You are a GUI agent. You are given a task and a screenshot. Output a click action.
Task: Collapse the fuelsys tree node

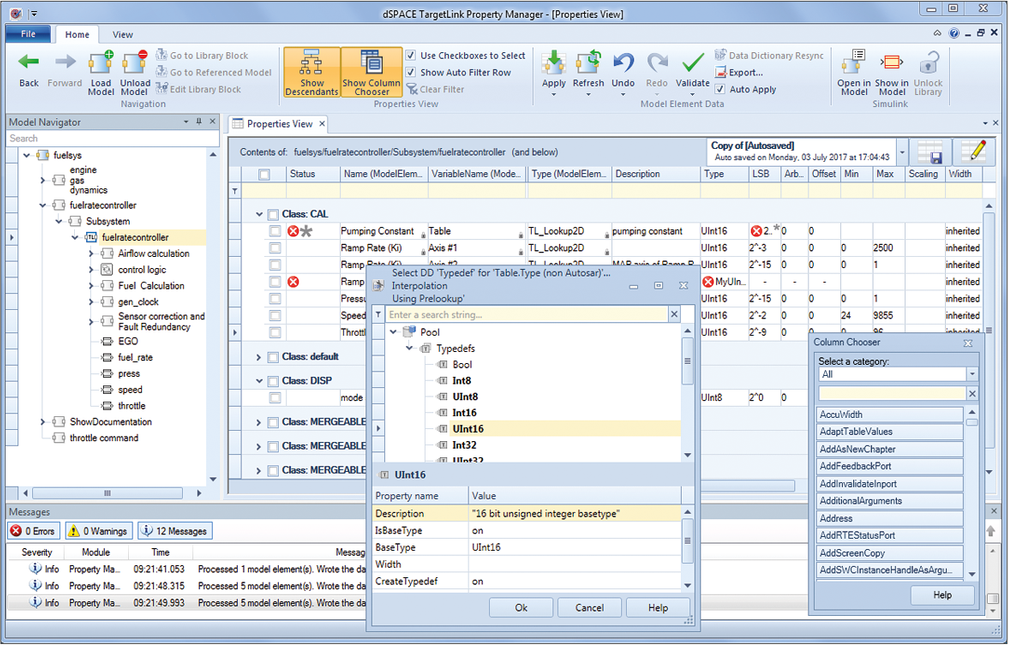click(x=26, y=155)
